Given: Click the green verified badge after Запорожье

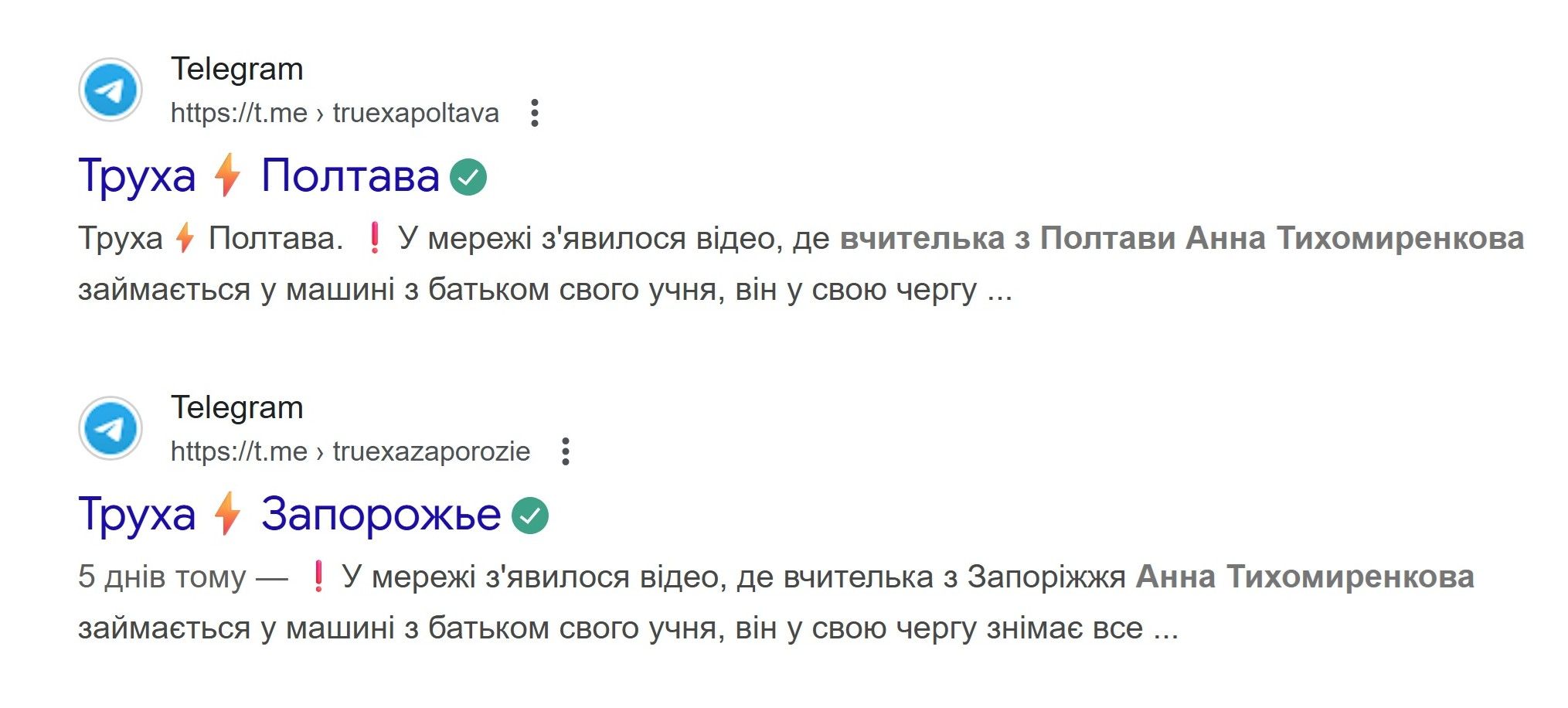Looking at the screenshot, I should (x=530, y=516).
